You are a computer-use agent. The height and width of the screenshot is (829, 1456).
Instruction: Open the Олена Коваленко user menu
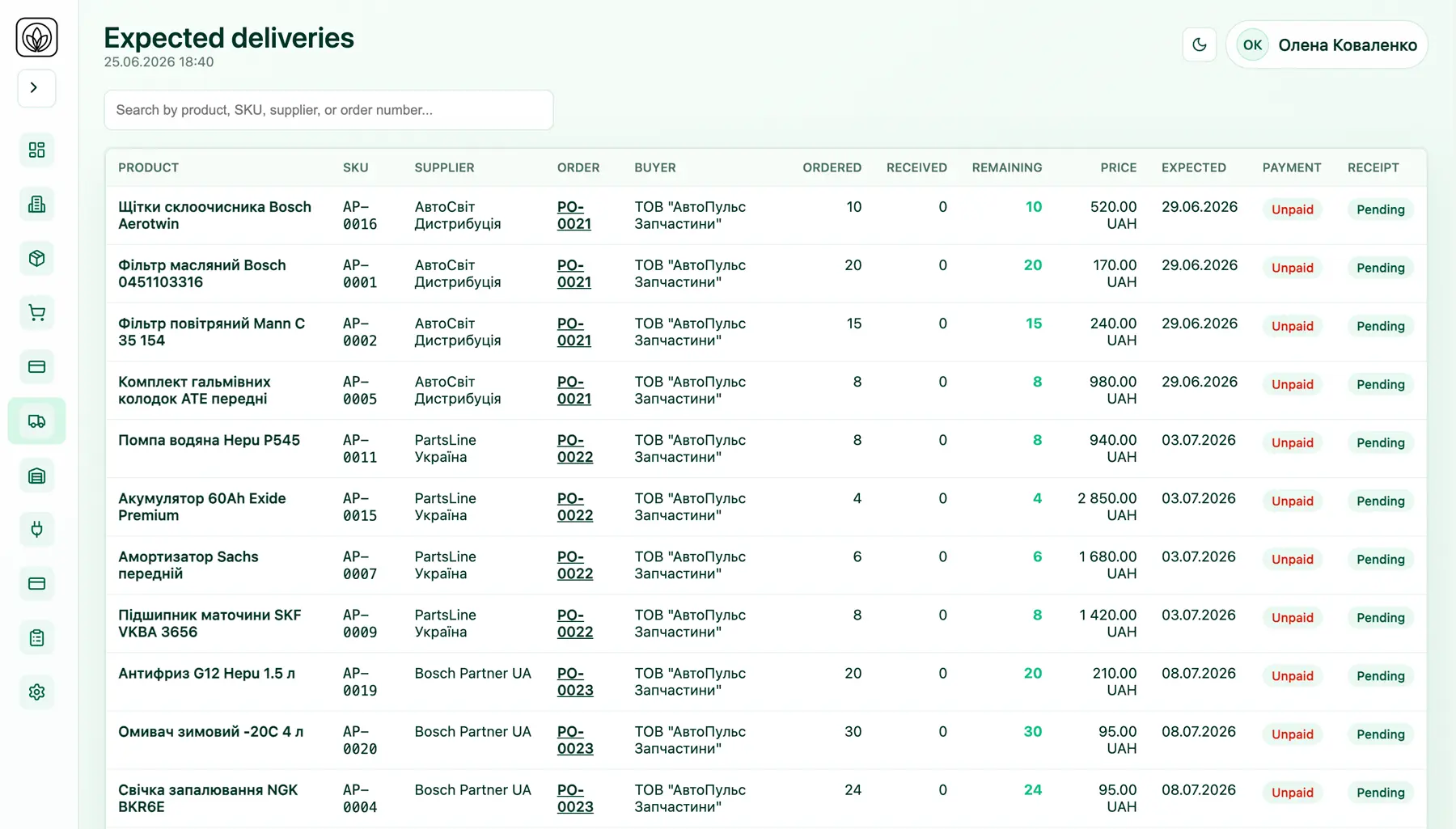[1327, 44]
